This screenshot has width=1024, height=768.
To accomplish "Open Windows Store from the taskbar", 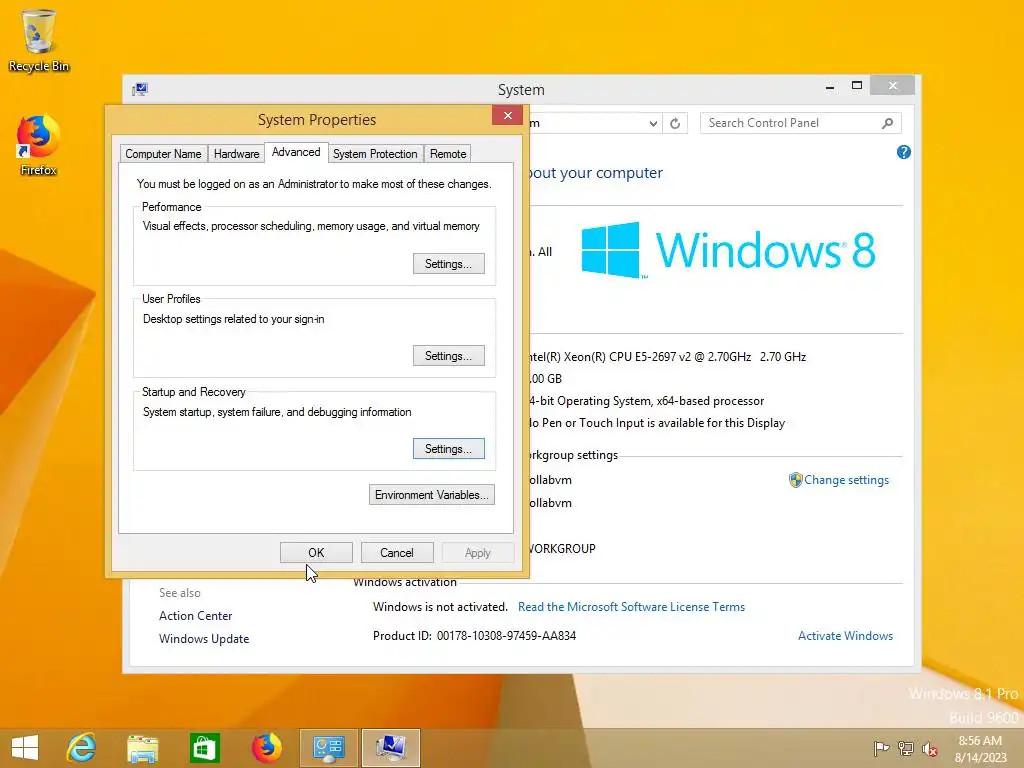I will (204, 748).
